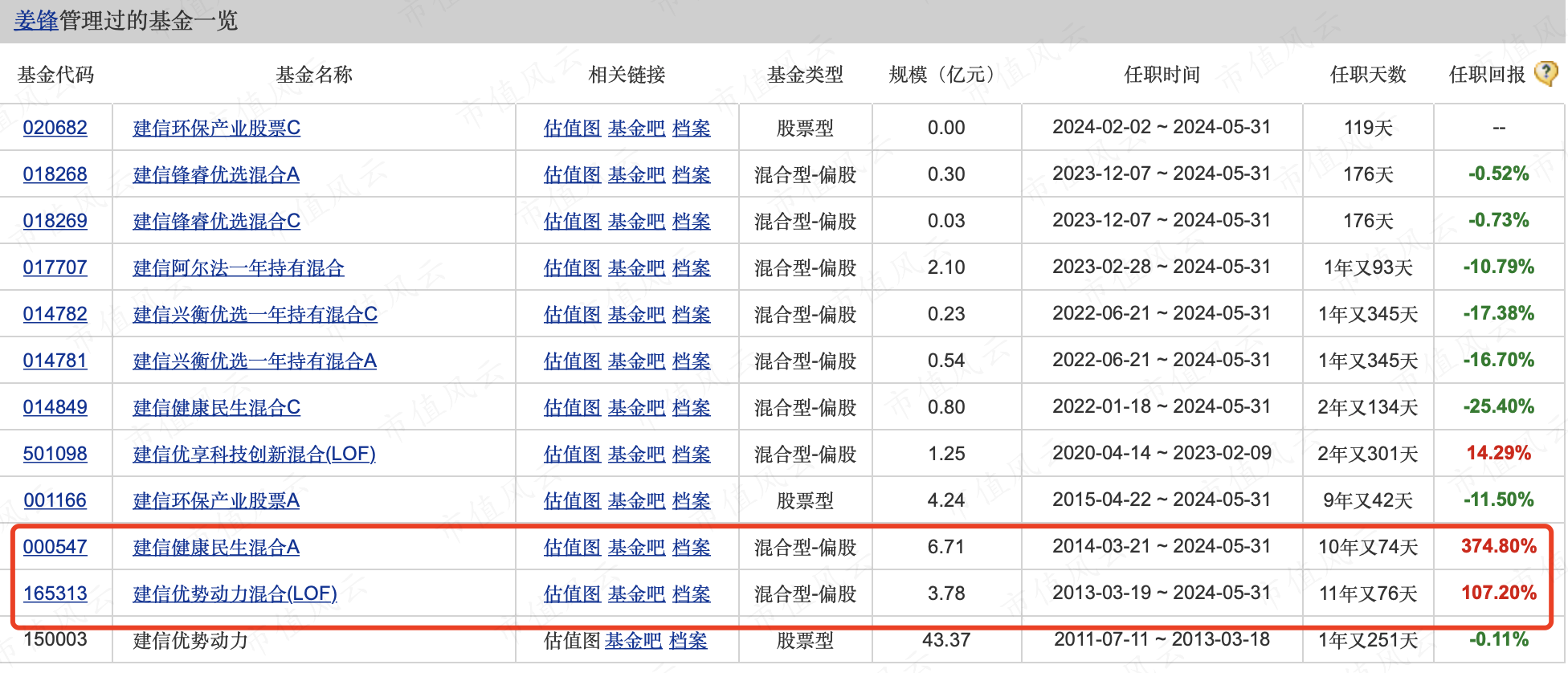This screenshot has width=1568, height=673.
Task: Click 档案 in the 150003 row
Action: point(688,640)
